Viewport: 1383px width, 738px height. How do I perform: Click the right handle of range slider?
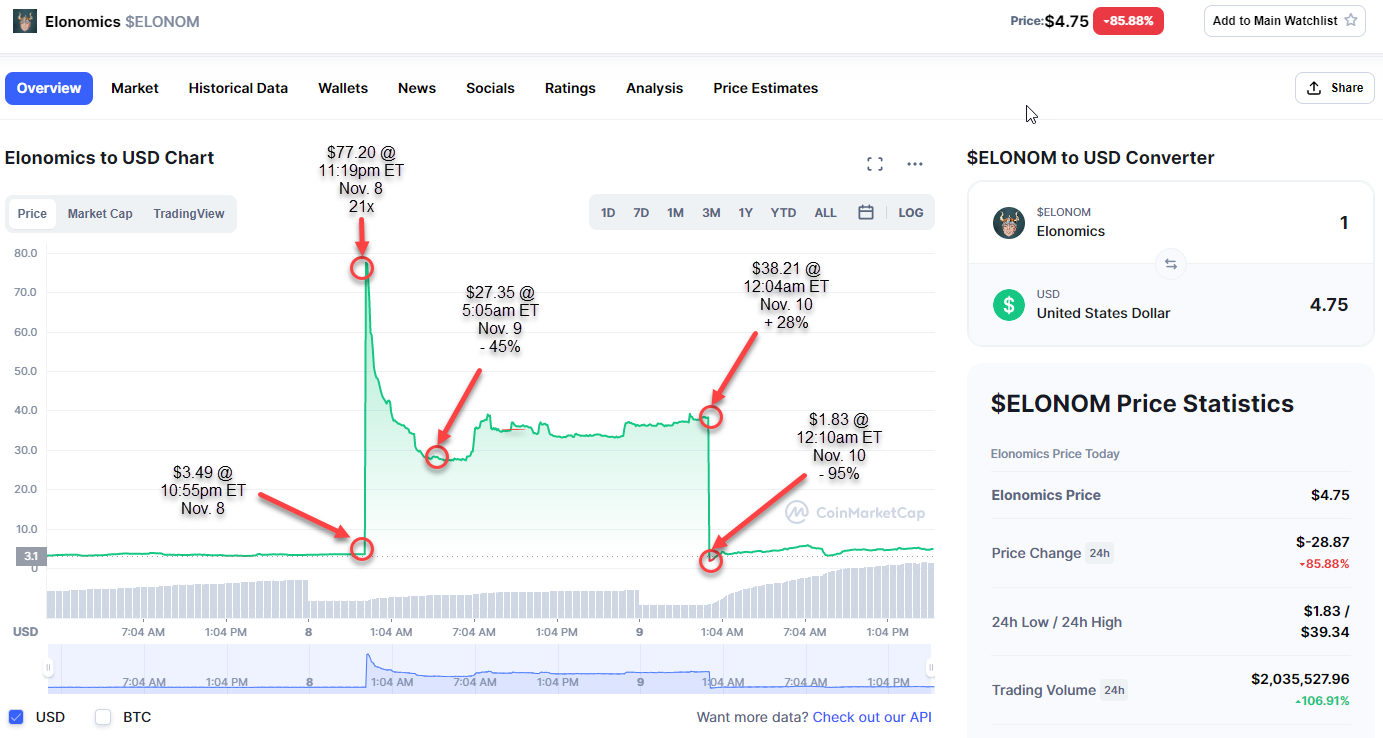931,668
